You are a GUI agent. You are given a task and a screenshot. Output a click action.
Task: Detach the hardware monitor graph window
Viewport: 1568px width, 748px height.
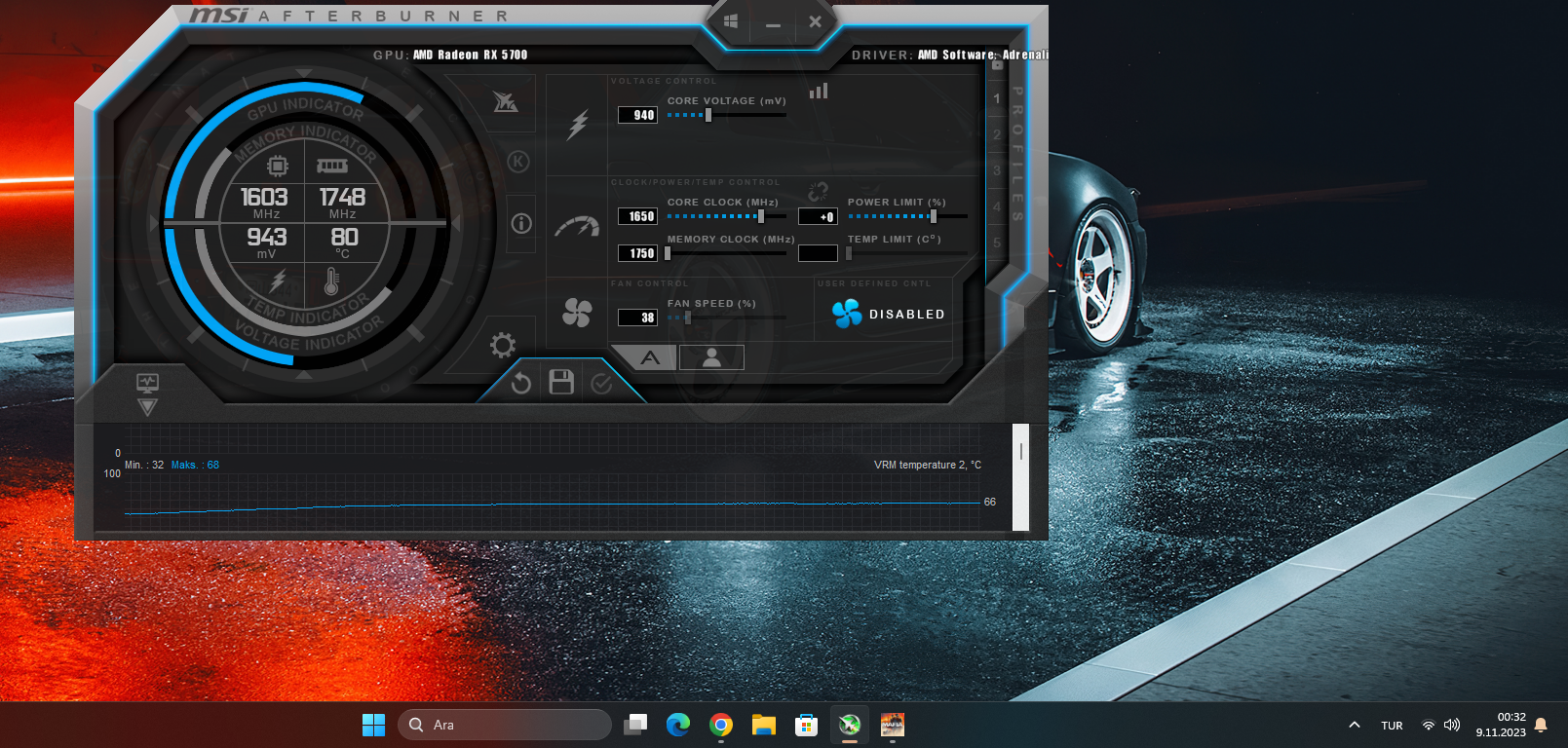[147, 382]
